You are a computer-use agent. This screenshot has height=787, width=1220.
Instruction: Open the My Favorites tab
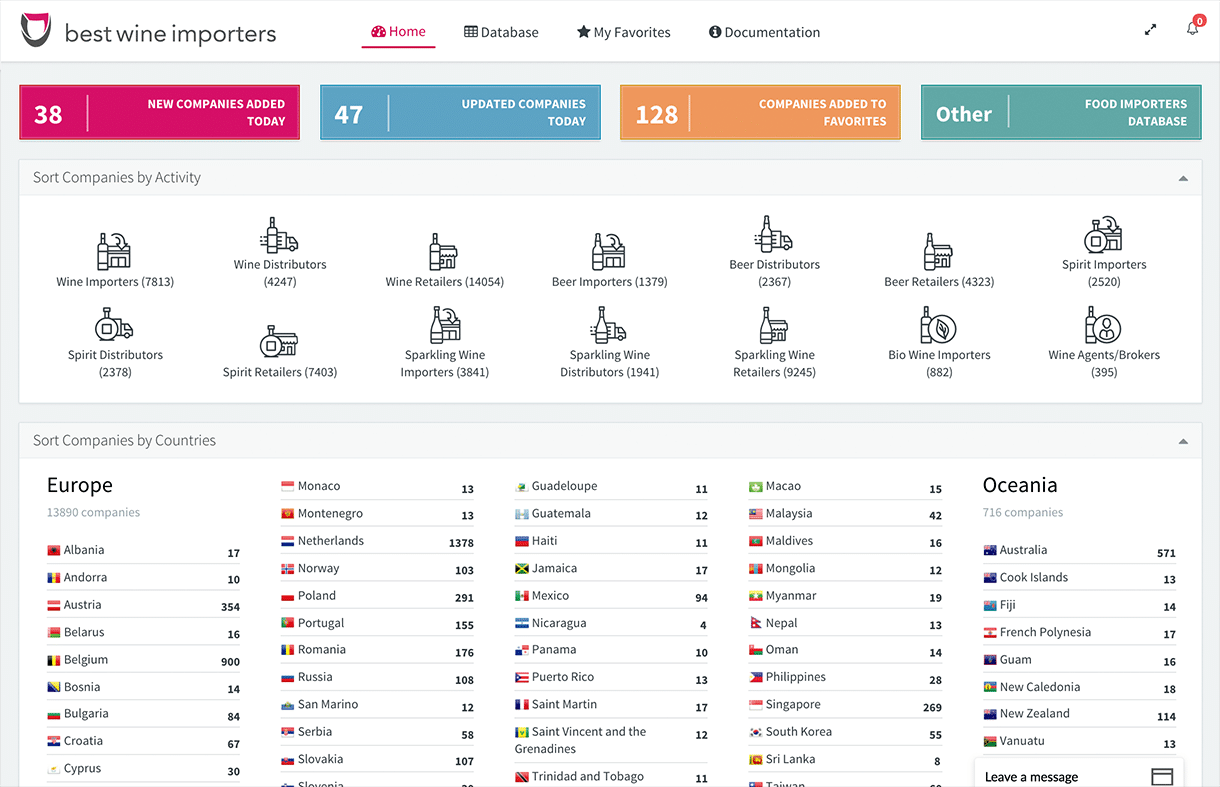[x=623, y=32]
